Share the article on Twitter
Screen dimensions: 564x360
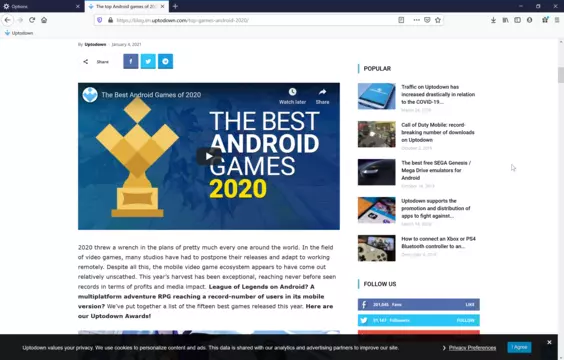pyautogui.click(x=148, y=61)
